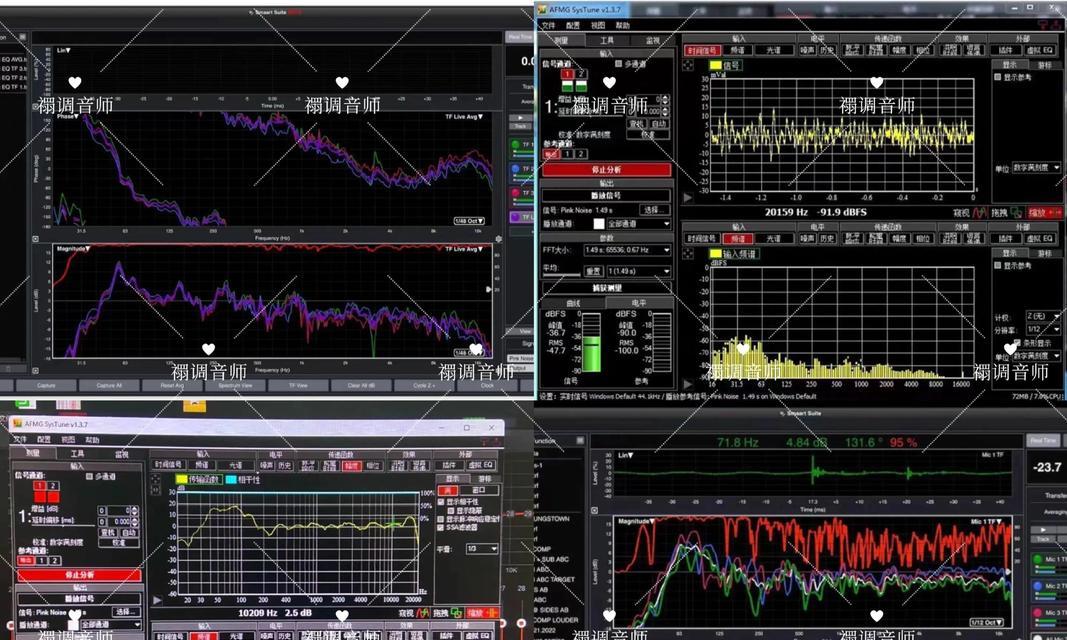Click the blue TF trace icon in the Smaart Phase window
1067x640 pixels.
point(516,169)
